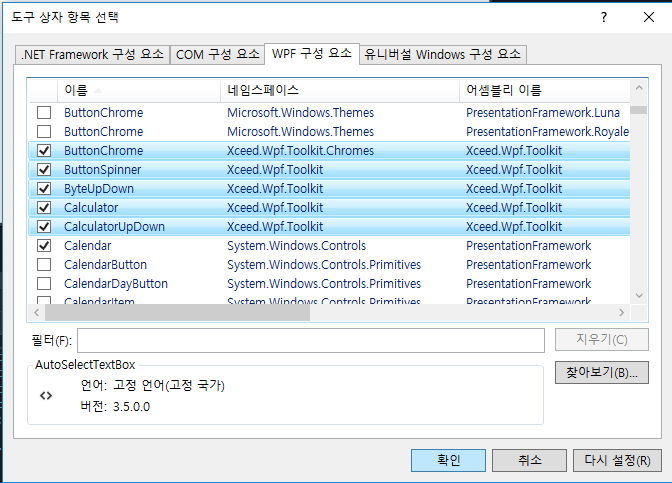Viewport: 672px width, 483px height.
Task: Click the Calculator row's Xceed.Wpf.Toolkit namespace
Action: tap(275, 207)
